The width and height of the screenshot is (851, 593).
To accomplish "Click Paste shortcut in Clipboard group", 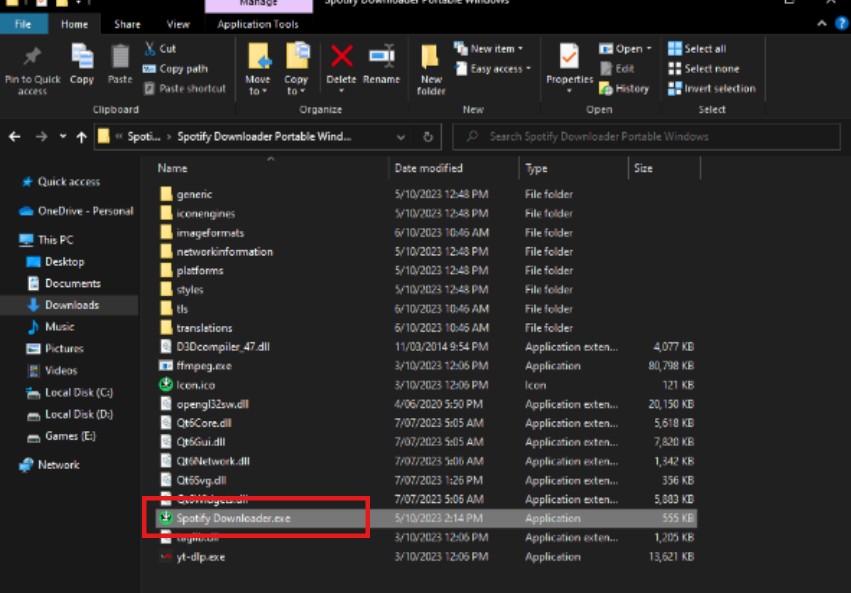I will (x=185, y=88).
